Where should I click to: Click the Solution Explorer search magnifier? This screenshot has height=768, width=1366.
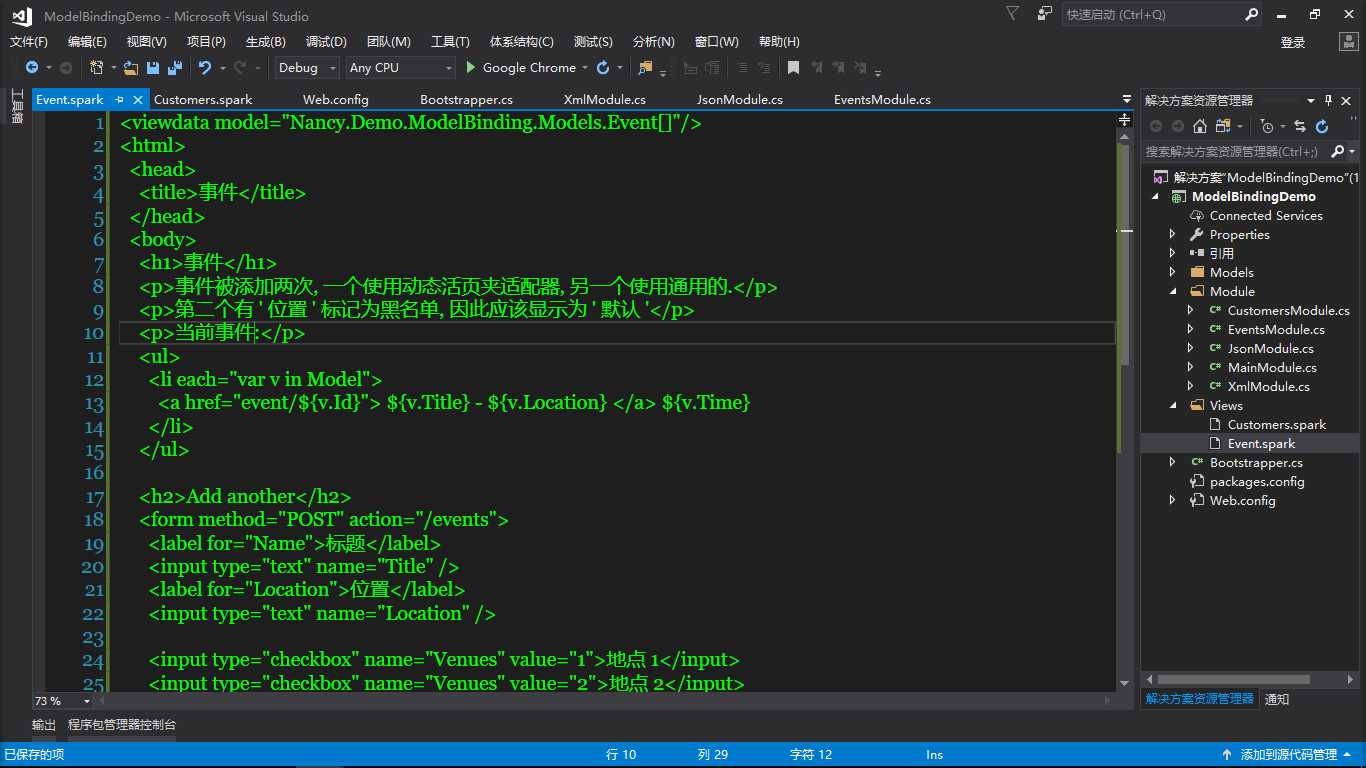(x=1337, y=152)
